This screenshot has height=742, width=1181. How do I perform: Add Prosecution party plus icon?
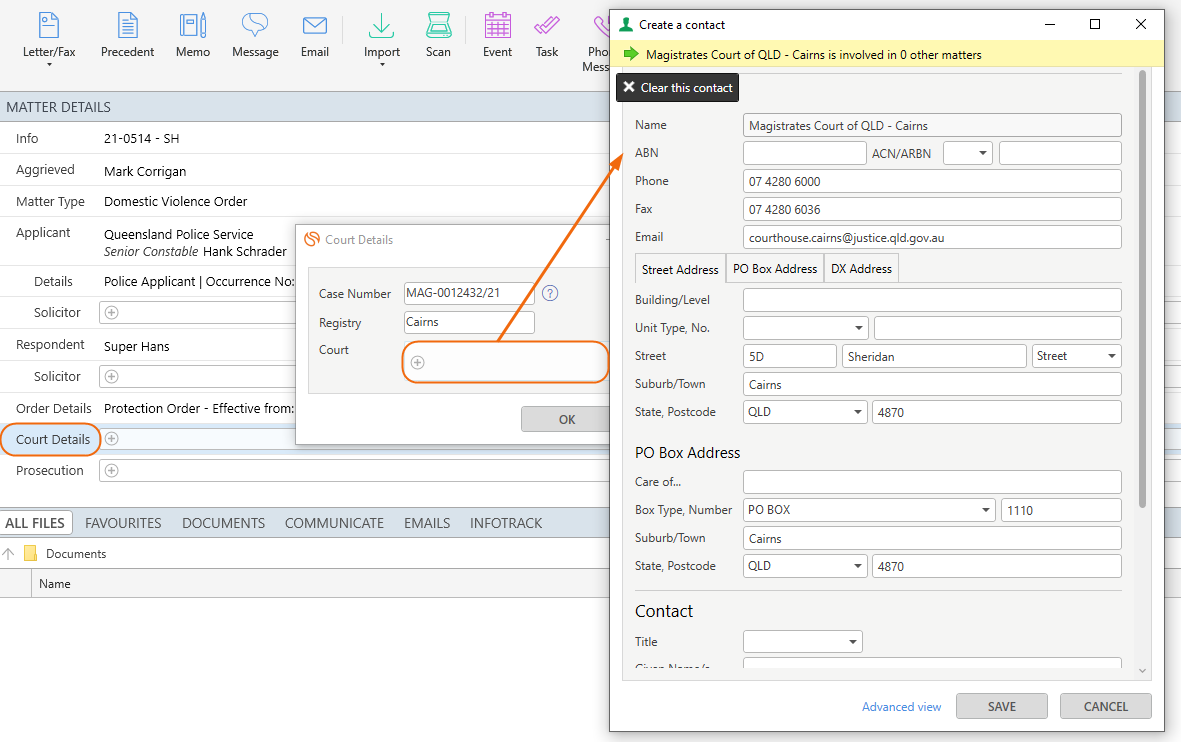tap(111, 471)
